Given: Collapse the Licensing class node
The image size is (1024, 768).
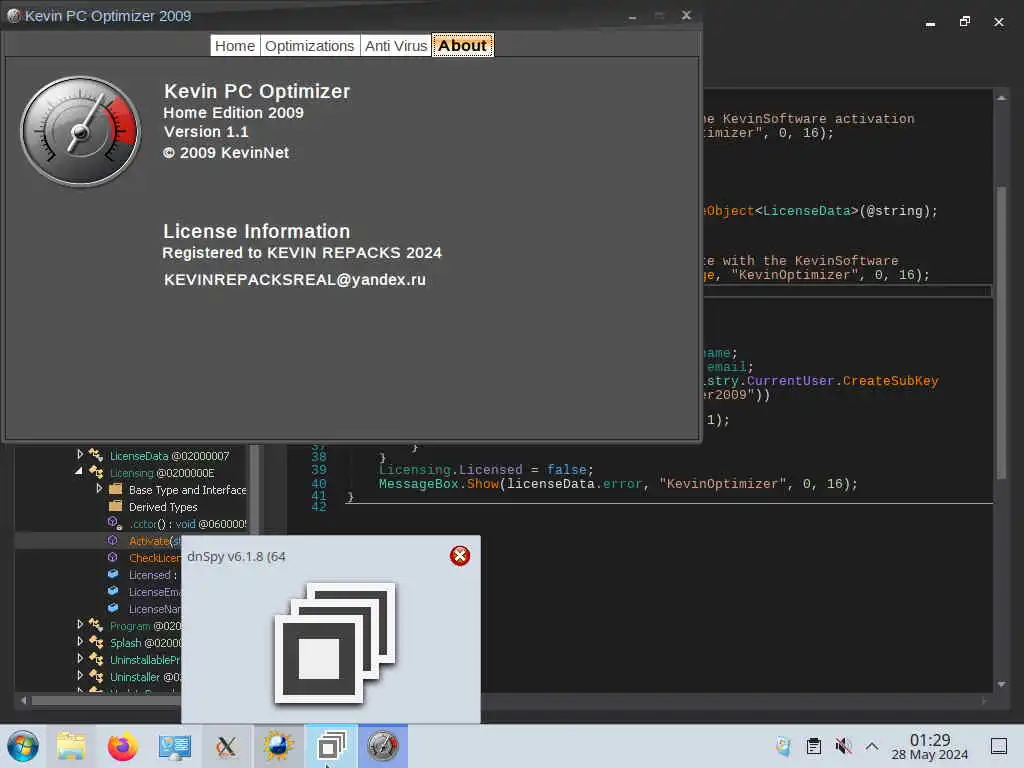Looking at the screenshot, I should [x=79, y=471].
